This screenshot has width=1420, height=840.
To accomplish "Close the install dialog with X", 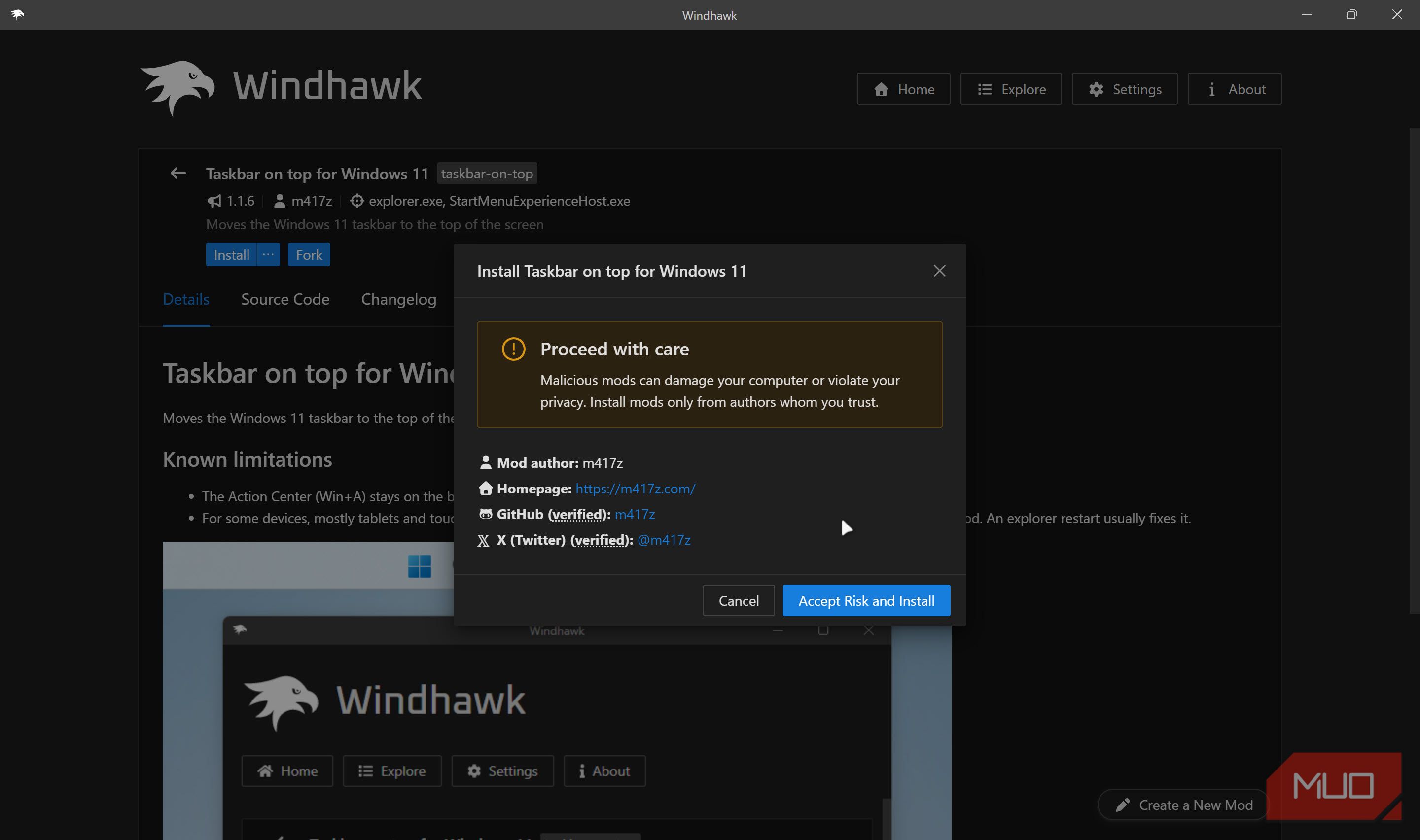I will click(939, 271).
